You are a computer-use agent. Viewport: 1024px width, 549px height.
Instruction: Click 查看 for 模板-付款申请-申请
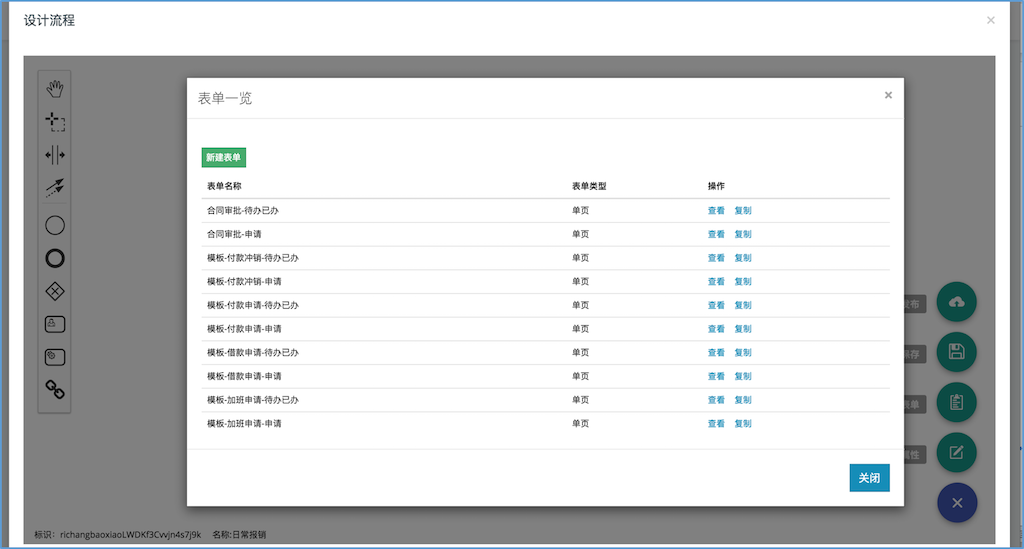[716, 329]
